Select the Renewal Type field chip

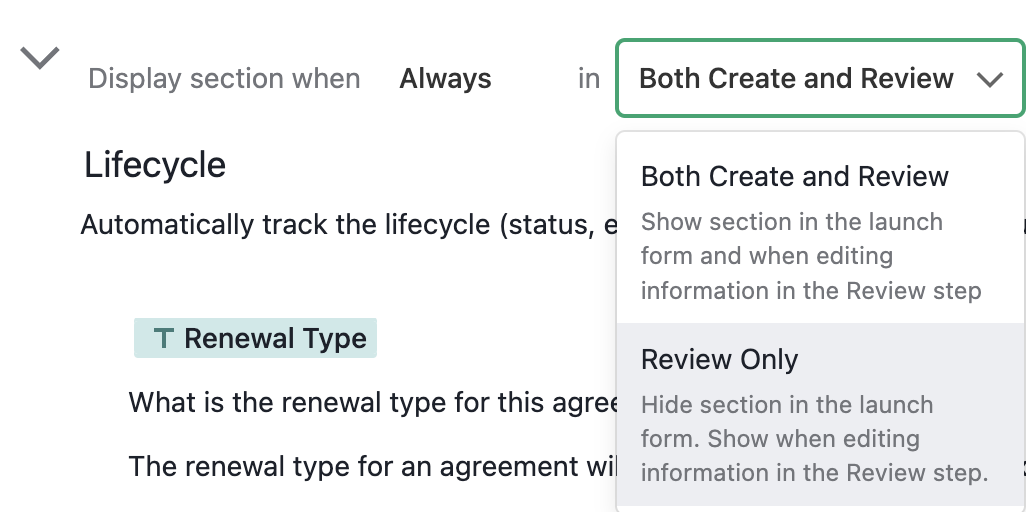click(255, 338)
